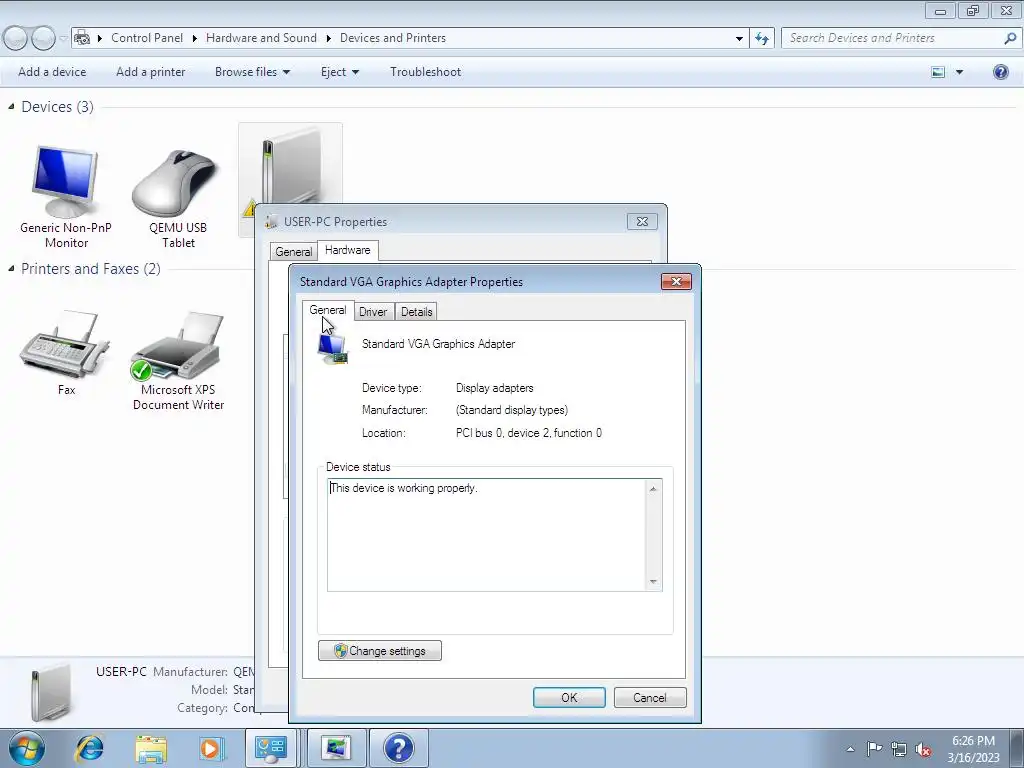This screenshot has height=768, width=1024.
Task: Select the QEMU USB Tablet device
Action: pyautogui.click(x=178, y=196)
